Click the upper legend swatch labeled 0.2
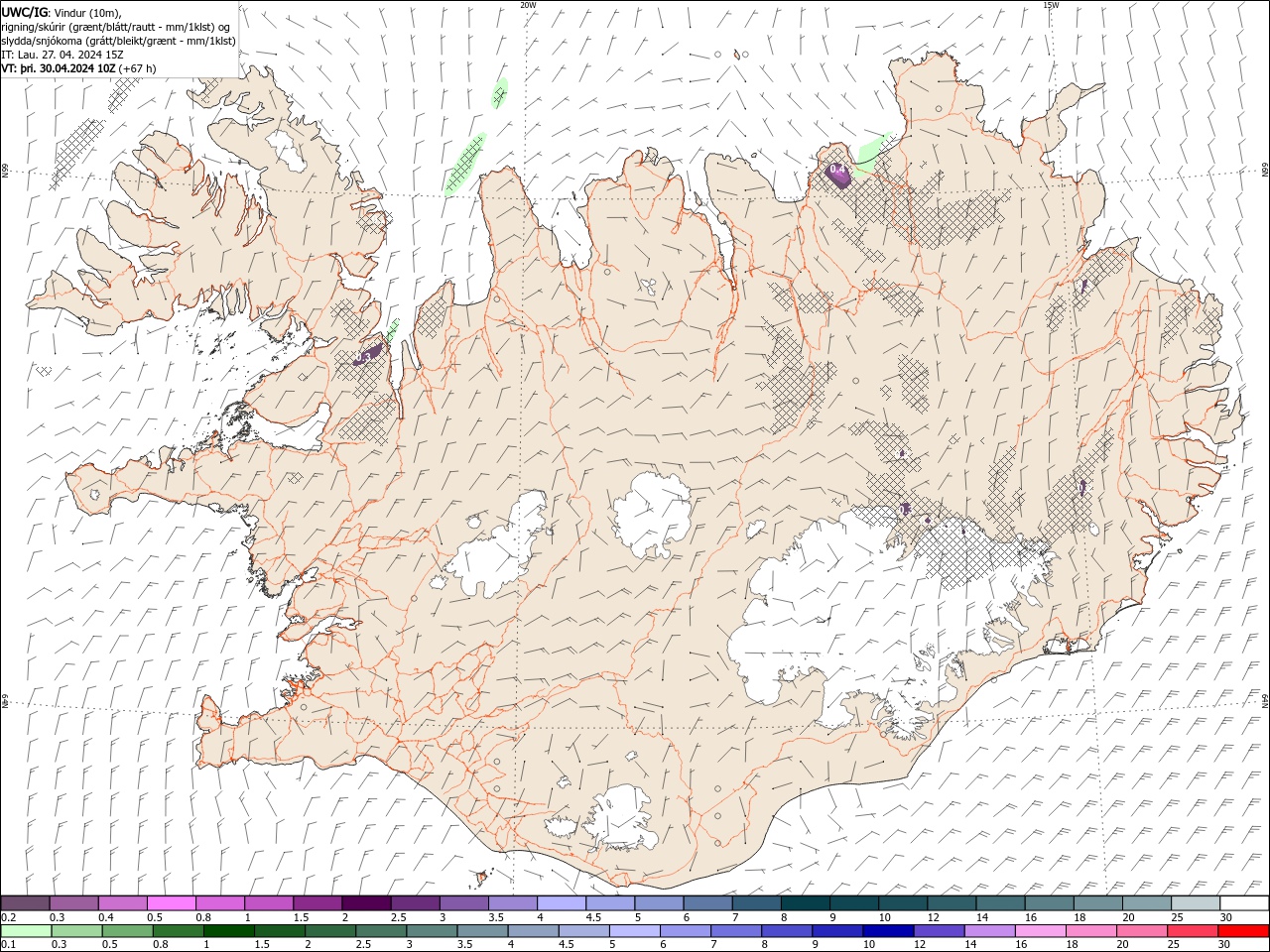 [x=25, y=903]
